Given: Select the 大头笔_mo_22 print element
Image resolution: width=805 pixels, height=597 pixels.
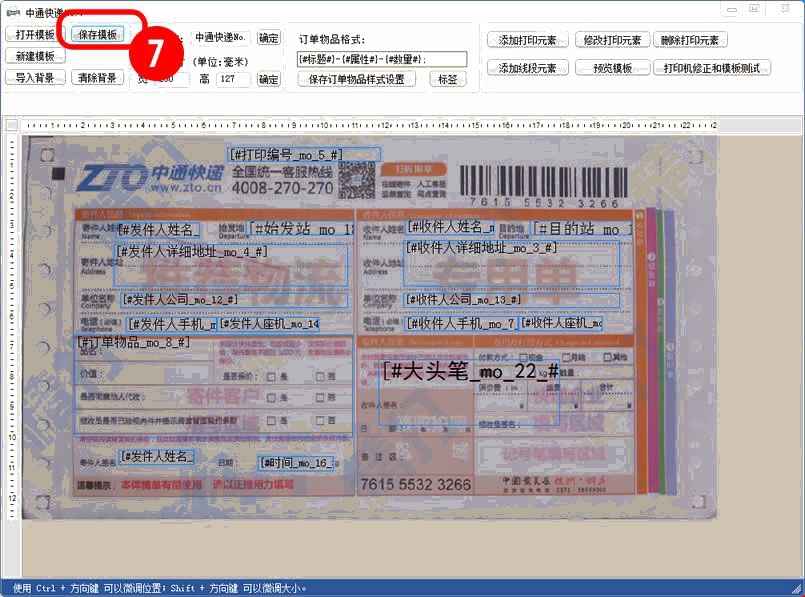Looking at the screenshot, I should pos(470,370).
